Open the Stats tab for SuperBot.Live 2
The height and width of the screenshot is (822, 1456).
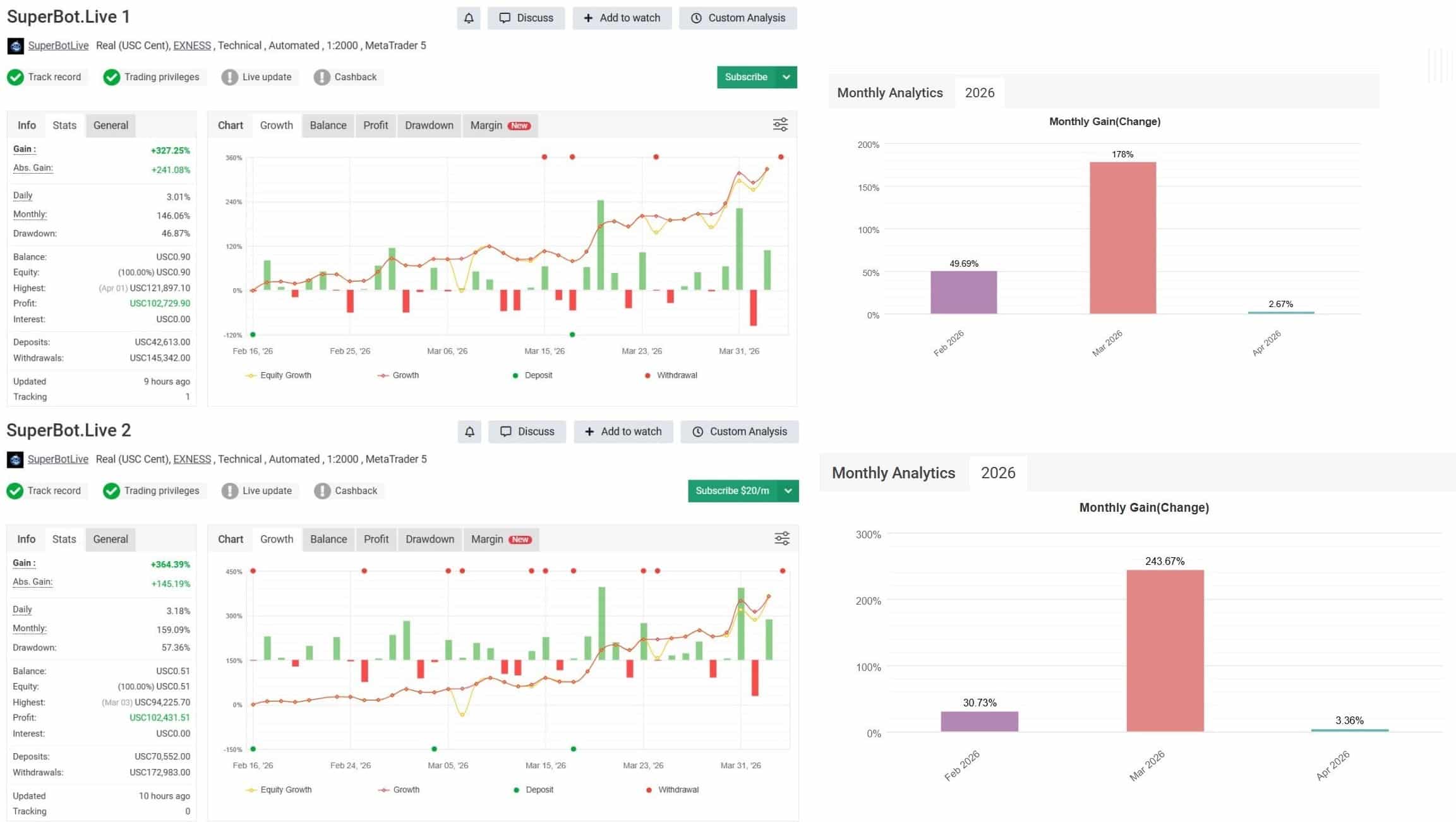[x=64, y=539]
